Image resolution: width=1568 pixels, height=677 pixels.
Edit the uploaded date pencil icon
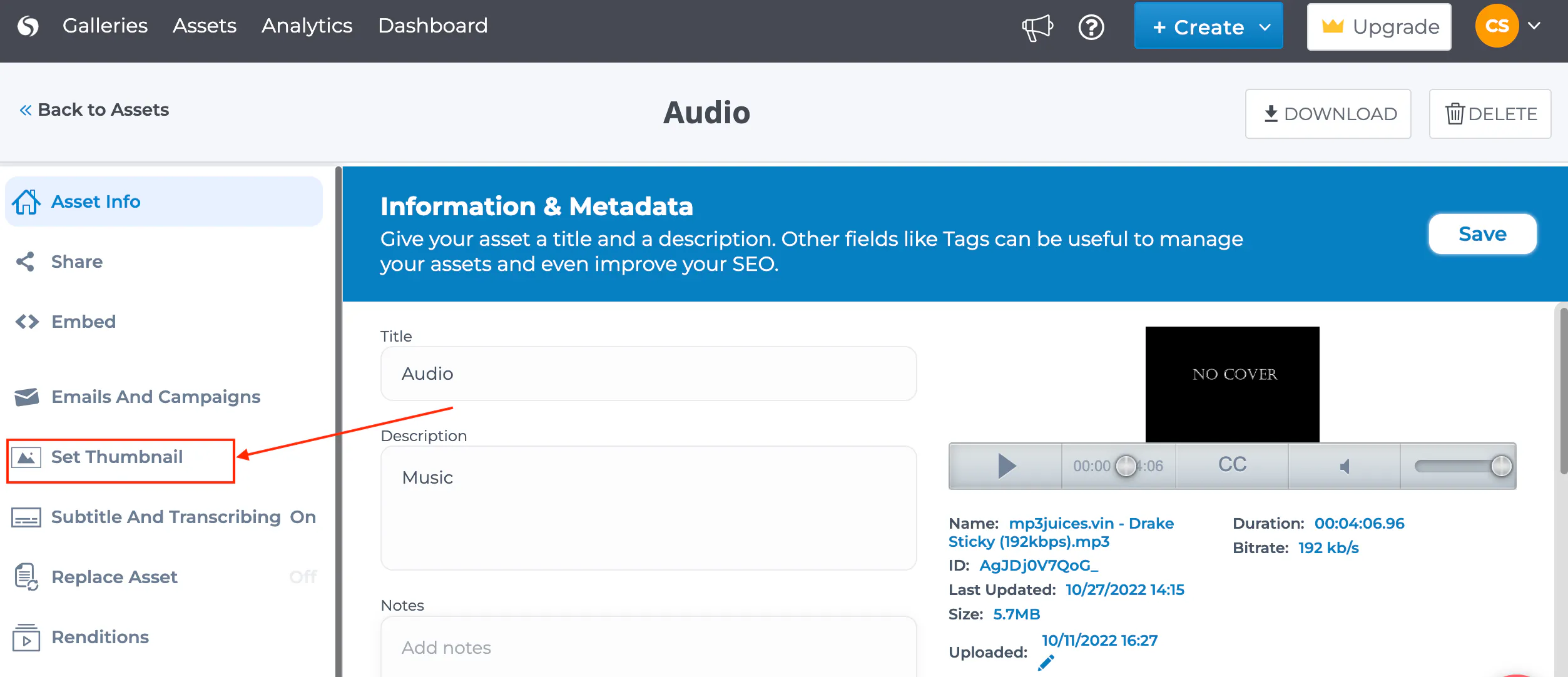tap(1046, 662)
